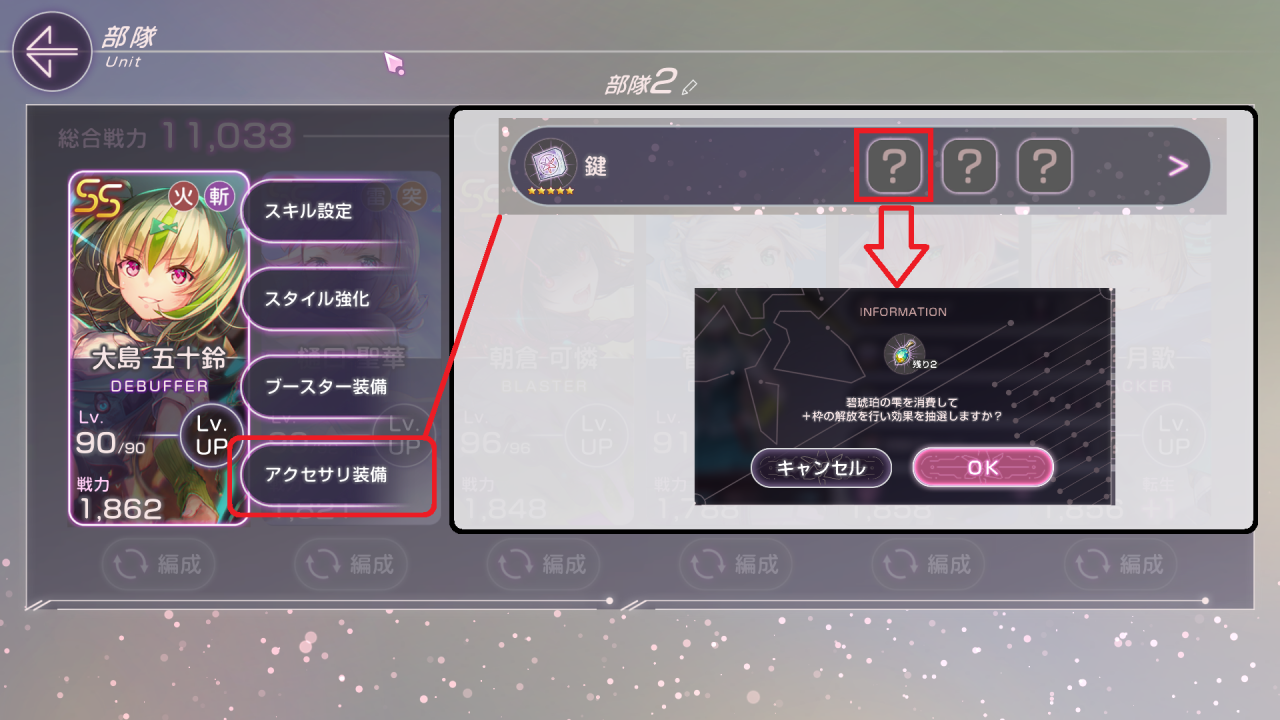The image size is (1280, 720).
Task: Select the third question mark slot
Action: 1044,165
